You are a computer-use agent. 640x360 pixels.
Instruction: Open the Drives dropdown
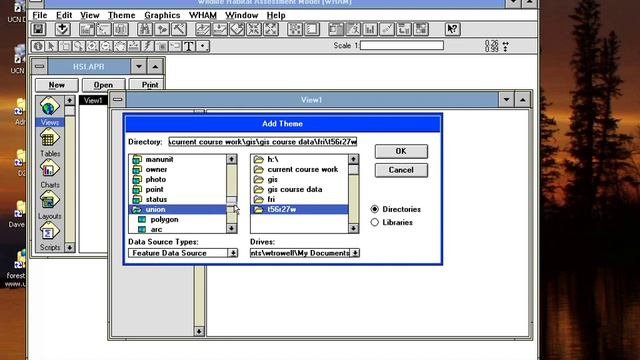tap(355, 253)
